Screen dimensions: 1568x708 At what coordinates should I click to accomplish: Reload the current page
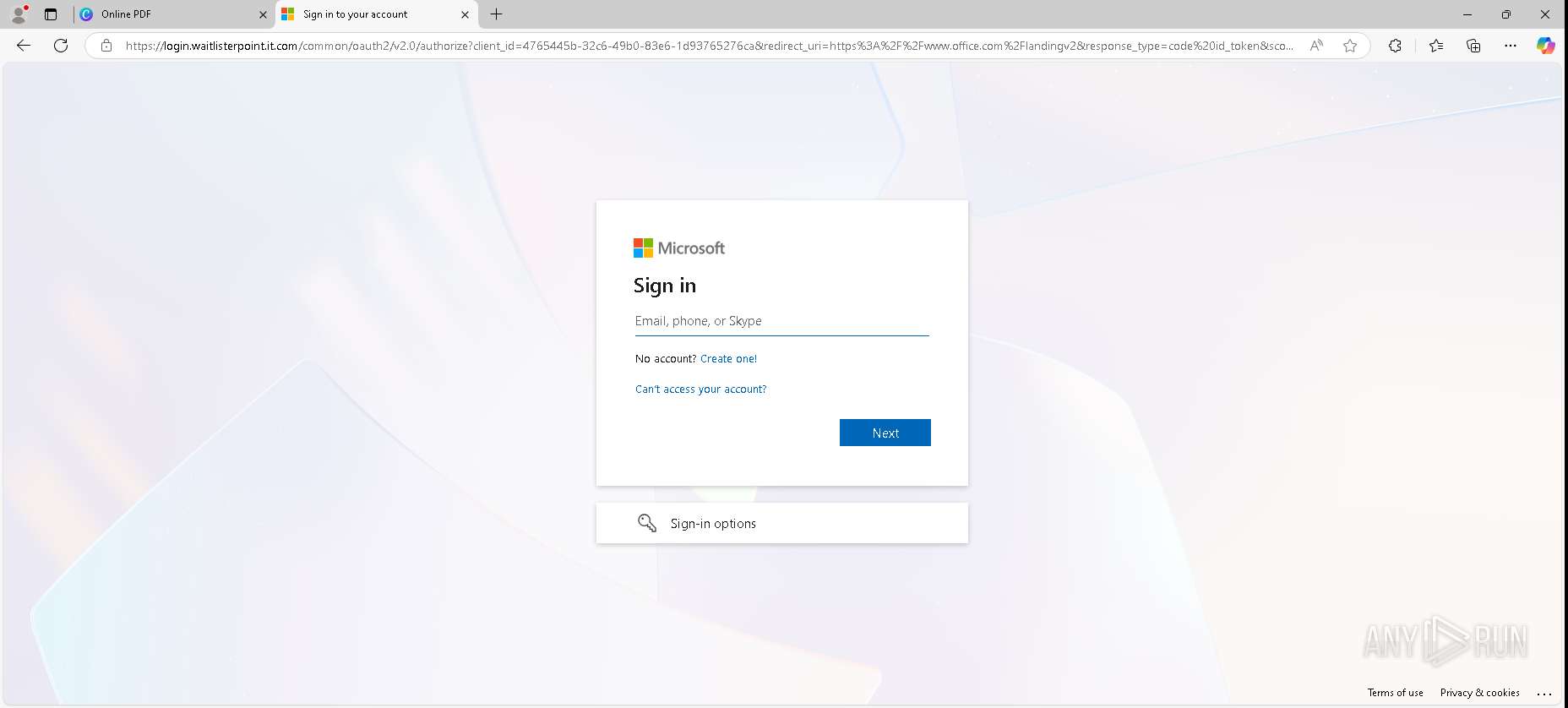61,46
